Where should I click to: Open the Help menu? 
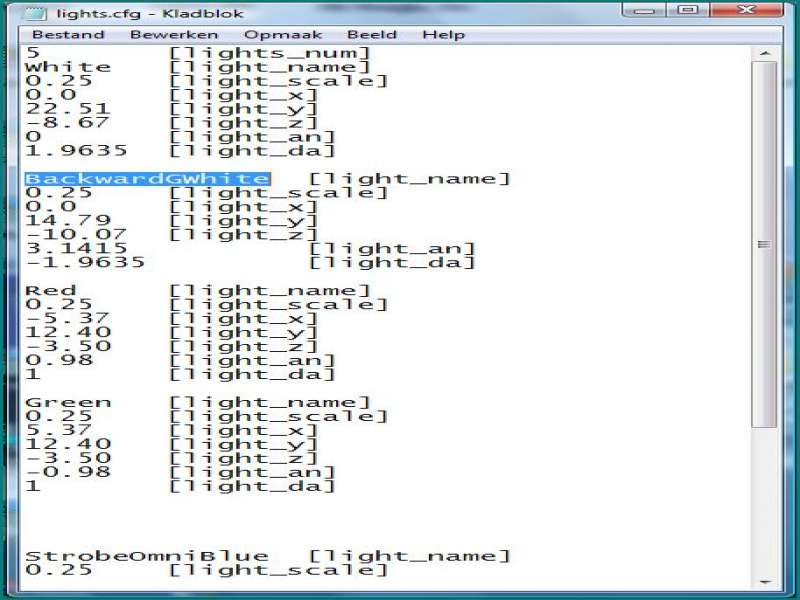pos(443,35)
